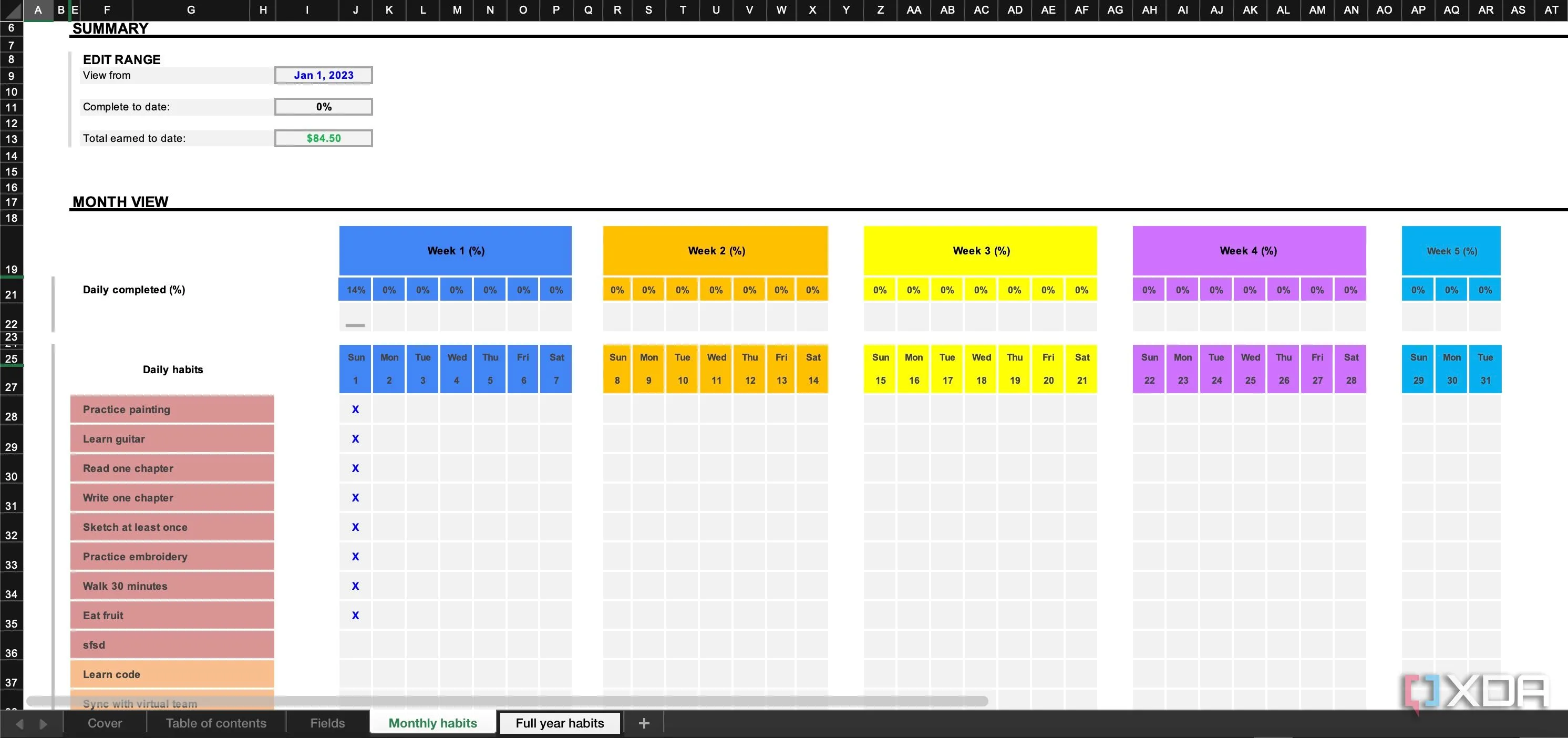Viewport: 1568px width, 738px height.
Task: Edit the View from date cell
Action: point(323,75)
